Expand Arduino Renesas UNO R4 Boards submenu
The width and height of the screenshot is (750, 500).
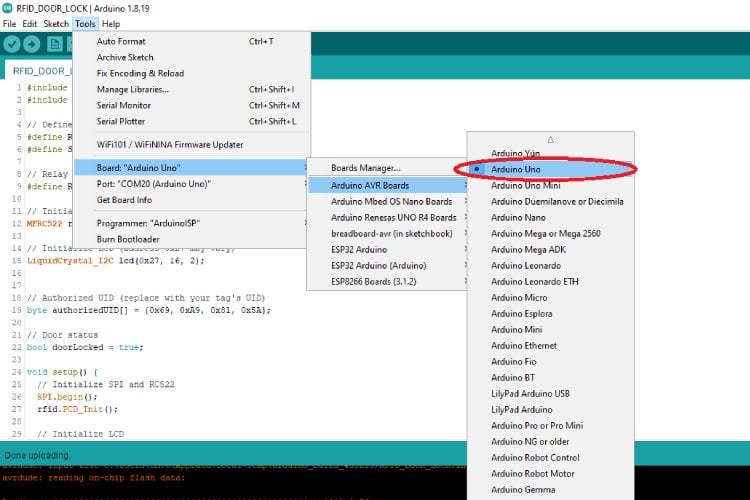388,218
